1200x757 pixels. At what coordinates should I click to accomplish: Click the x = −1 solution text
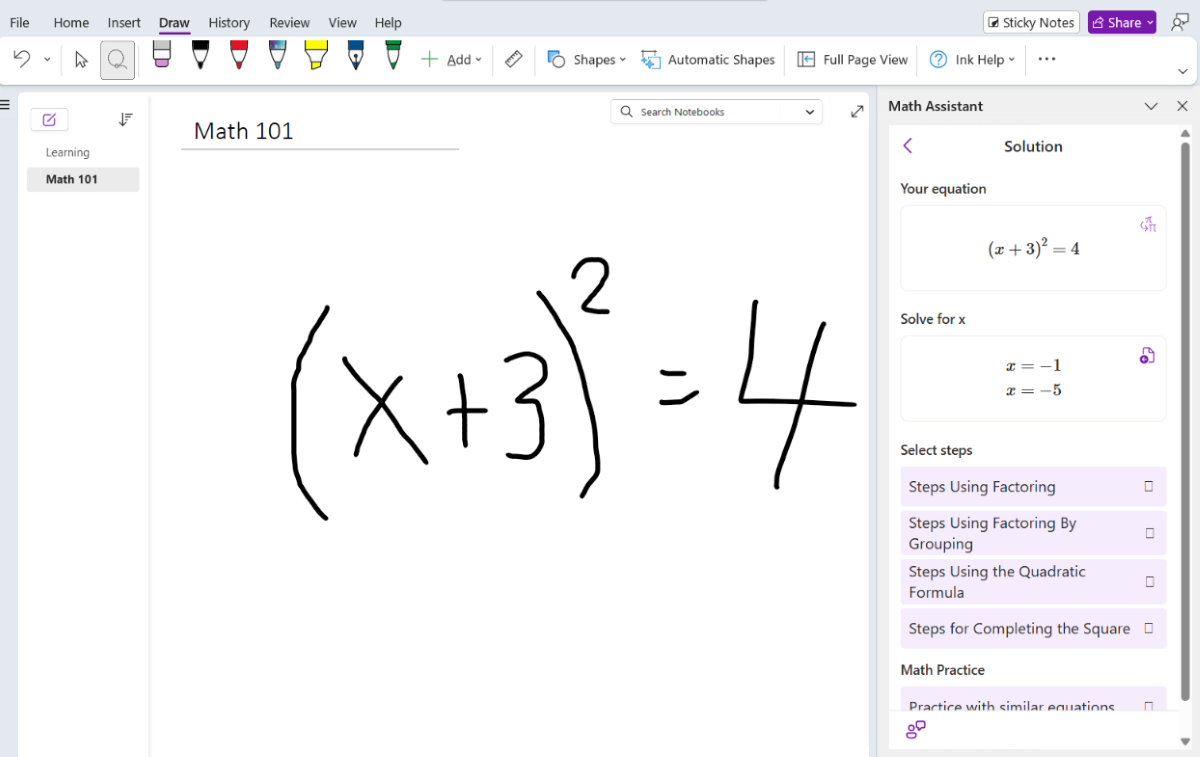coord(1033,366)
